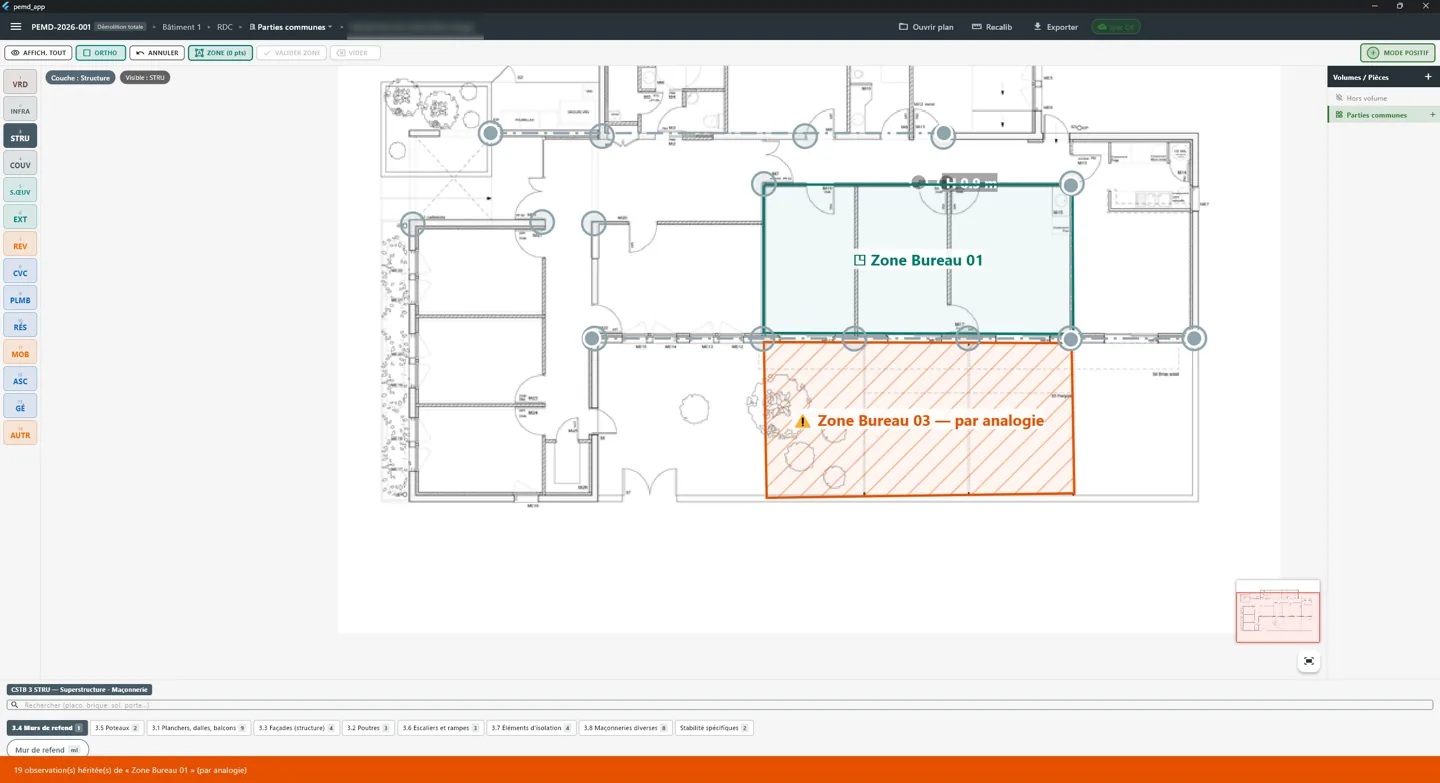Viewport: 1440px width, 783px height.
Task: Select the S.ŒUV layer button
Action: point(20,190)
